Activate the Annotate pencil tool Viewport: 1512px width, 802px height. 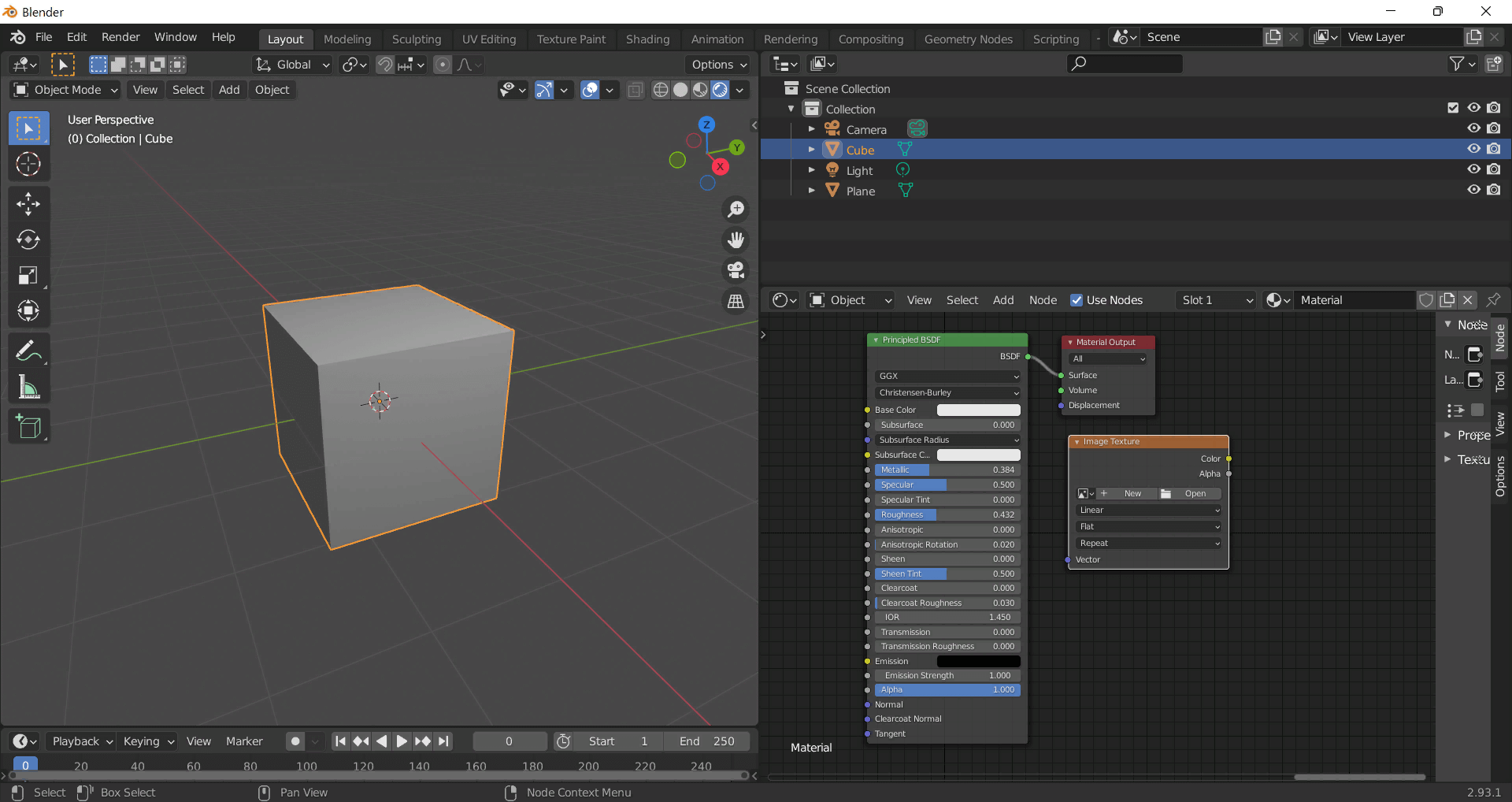point(28,351)
